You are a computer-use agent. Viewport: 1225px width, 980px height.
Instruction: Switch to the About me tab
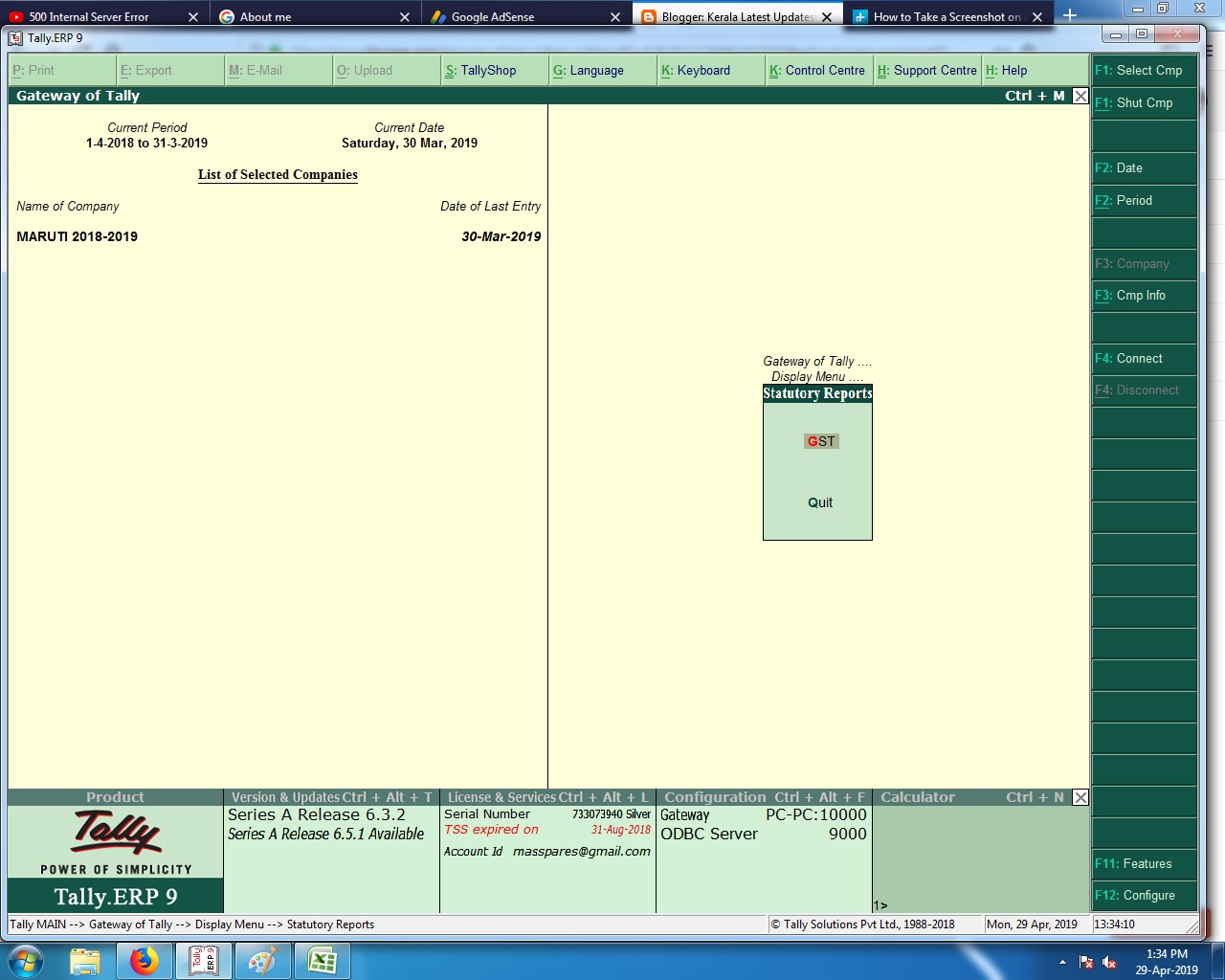(x=266, y=17)
